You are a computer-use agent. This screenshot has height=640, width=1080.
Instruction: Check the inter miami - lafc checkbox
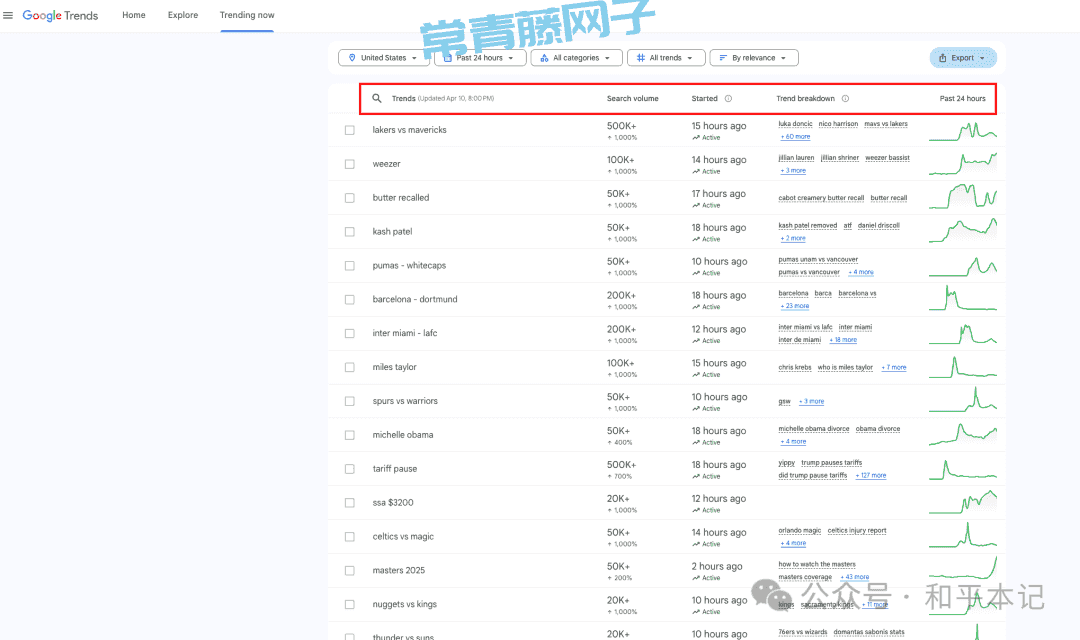pos(350,333)
